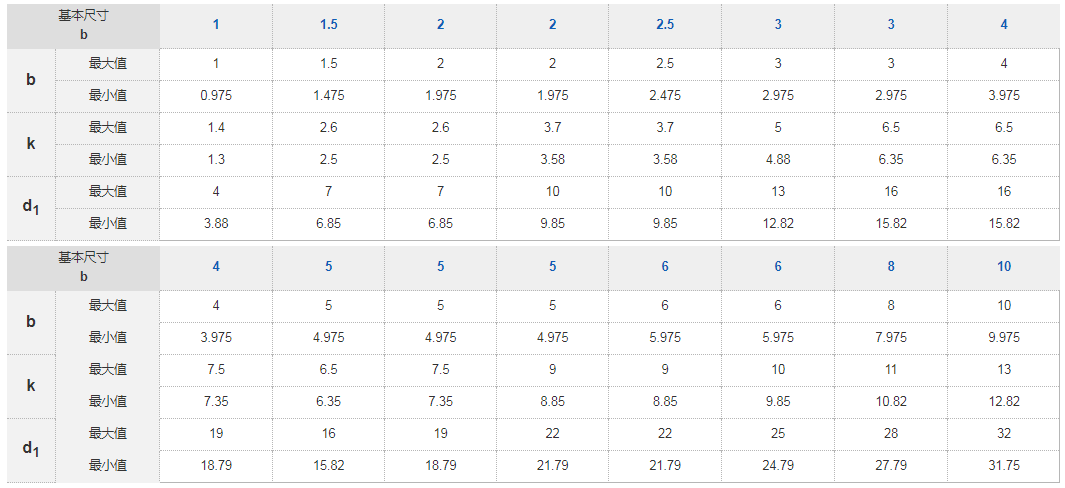Select the cell showing 4.88
The width and height of the screenshot is (1065, 488).
[778, 160]
